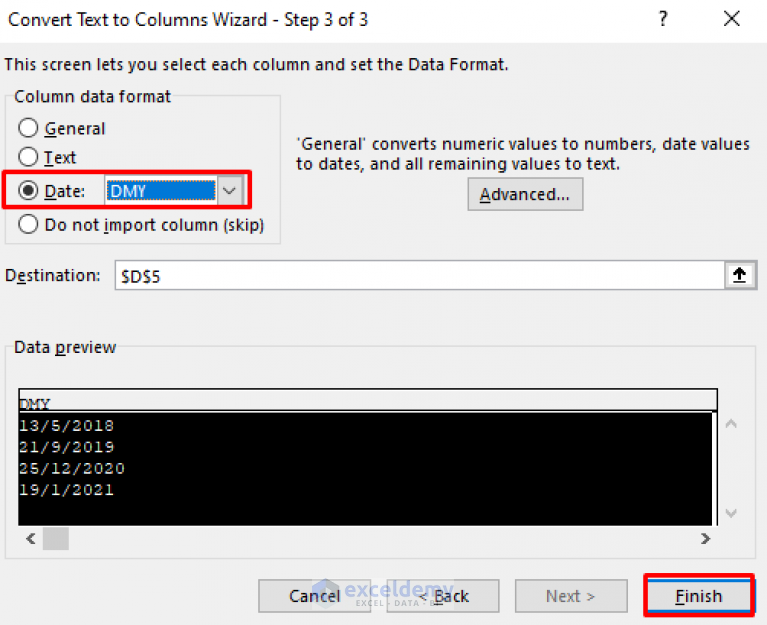Click the preview horizontal scroll right arrow

[705, 538]
